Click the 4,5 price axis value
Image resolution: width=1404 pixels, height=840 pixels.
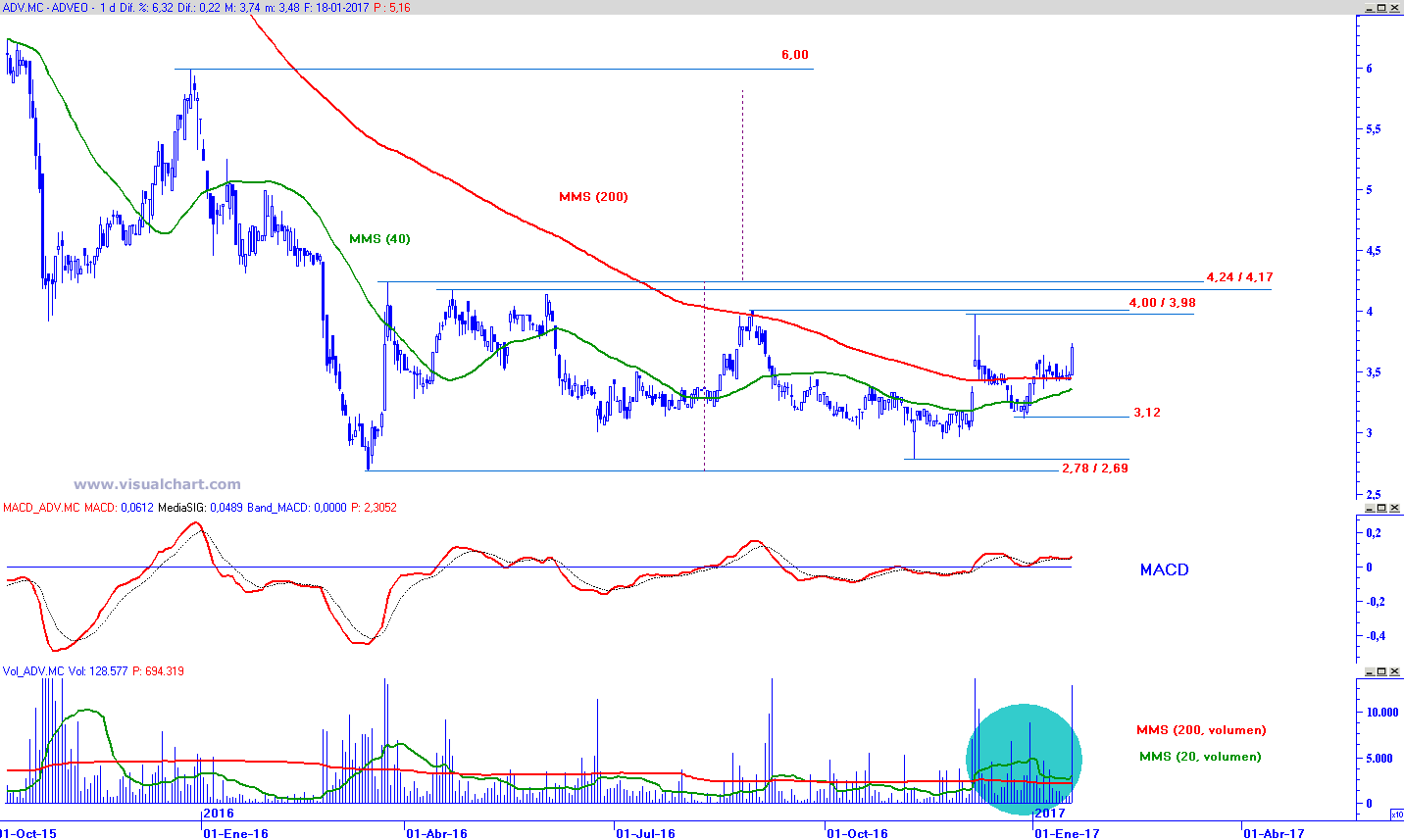tap(1374, 251)
